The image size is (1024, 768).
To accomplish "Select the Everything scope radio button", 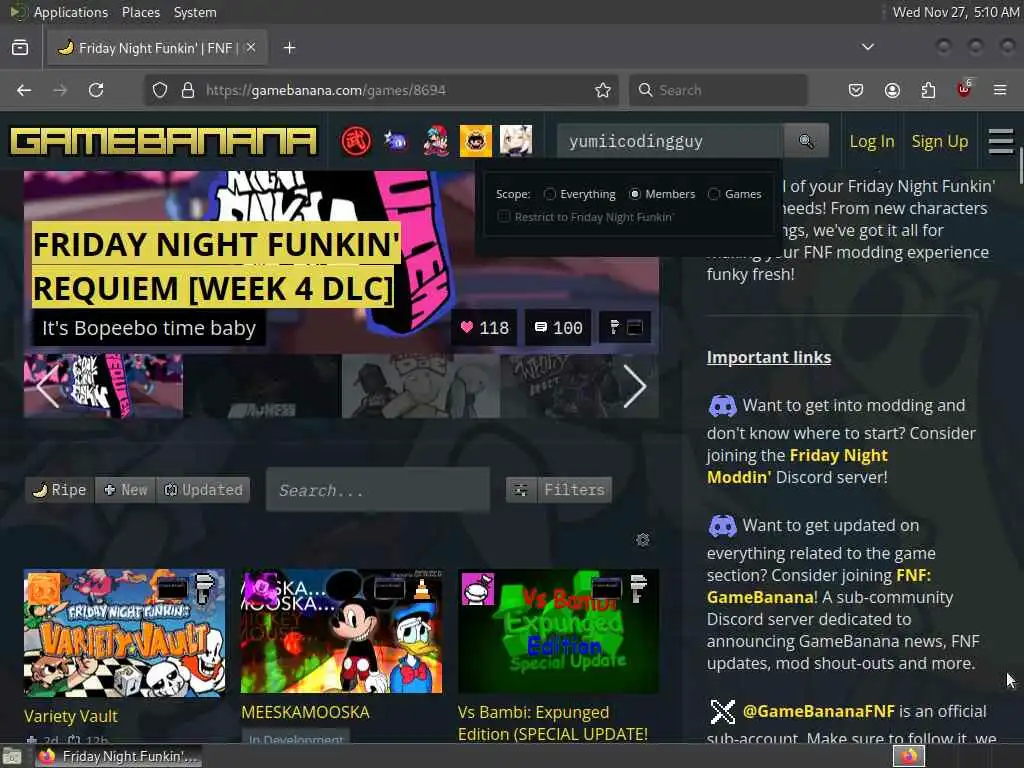I will click(x=550, y=194).
